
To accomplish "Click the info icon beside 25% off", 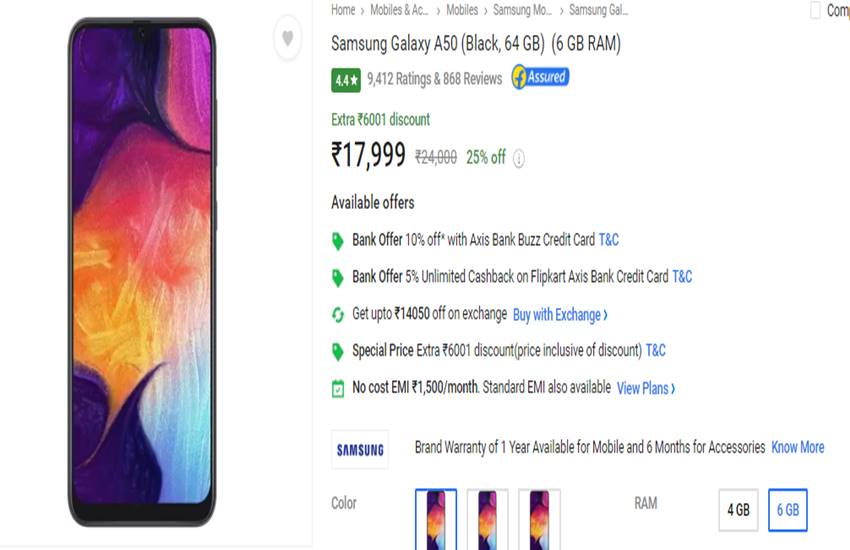I will coord(519,158).
